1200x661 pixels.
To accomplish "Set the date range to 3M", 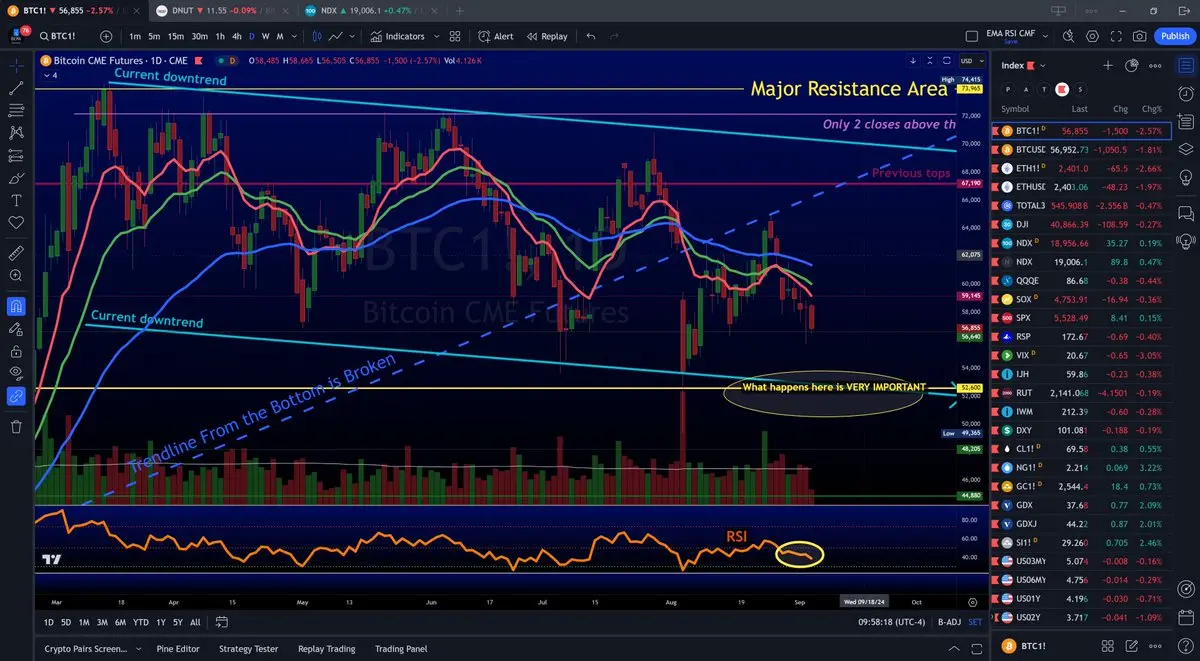I will [102, 622].
